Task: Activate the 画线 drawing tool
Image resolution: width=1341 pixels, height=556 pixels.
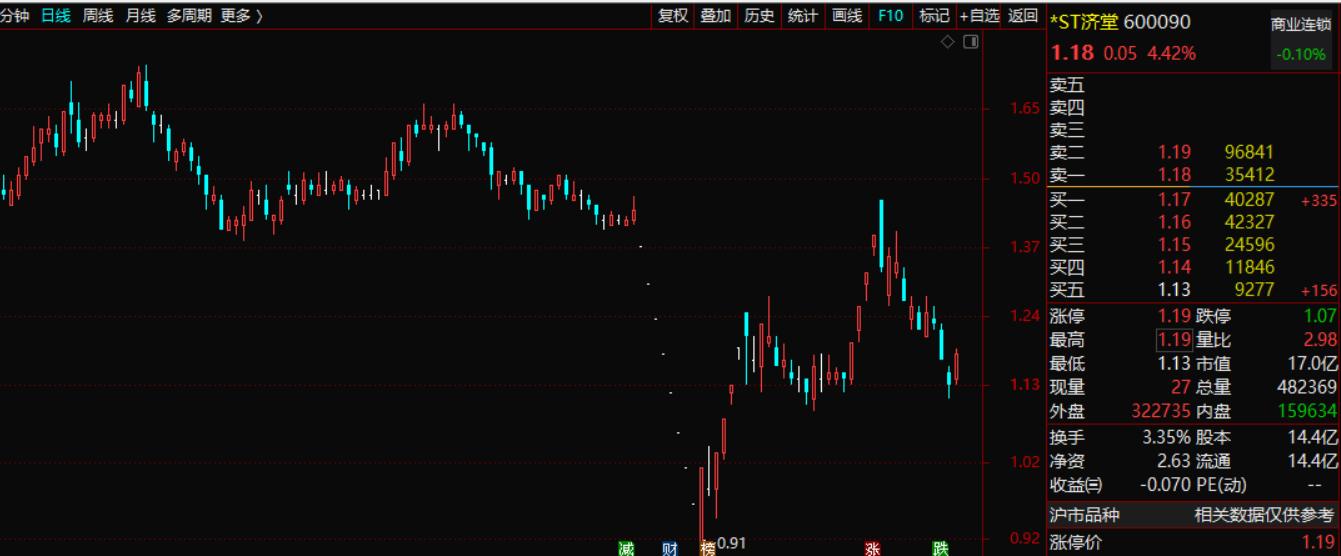Action: (x=847, y=15)
